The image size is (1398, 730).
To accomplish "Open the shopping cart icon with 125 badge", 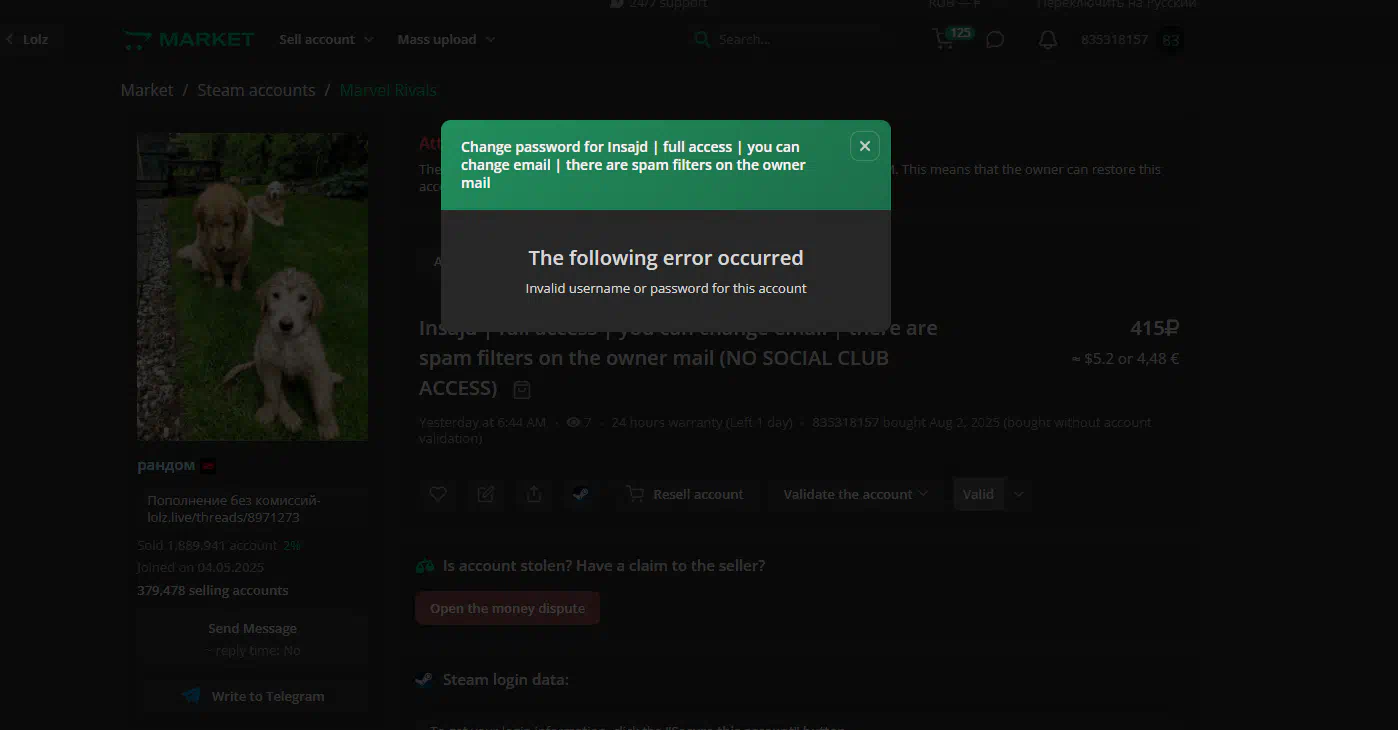I will tap(943, 40).
